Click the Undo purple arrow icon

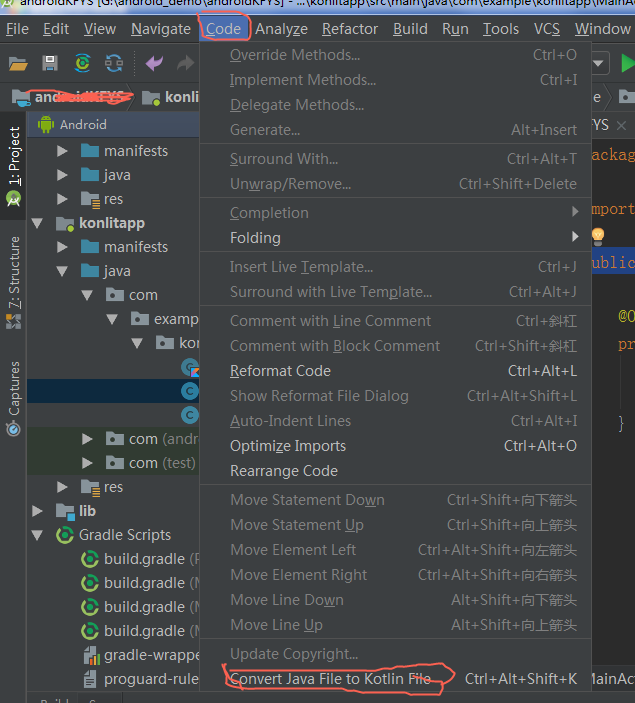tap(154, 63)
